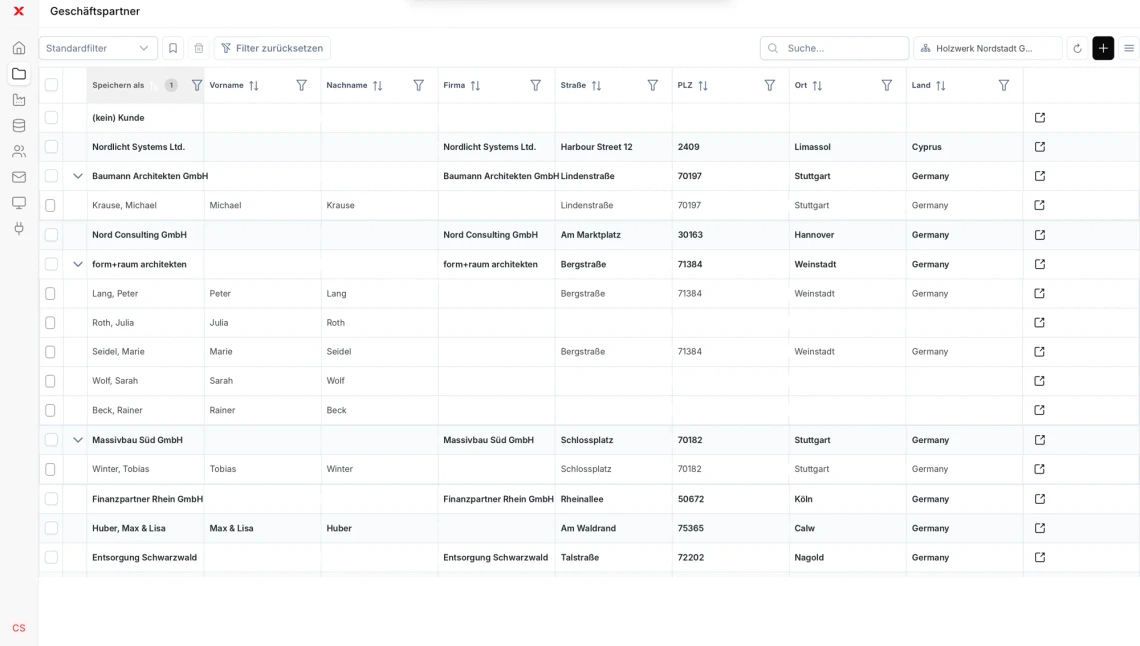Open Nordlicht Systems Ltd. record link icon

click(1040, 147)
